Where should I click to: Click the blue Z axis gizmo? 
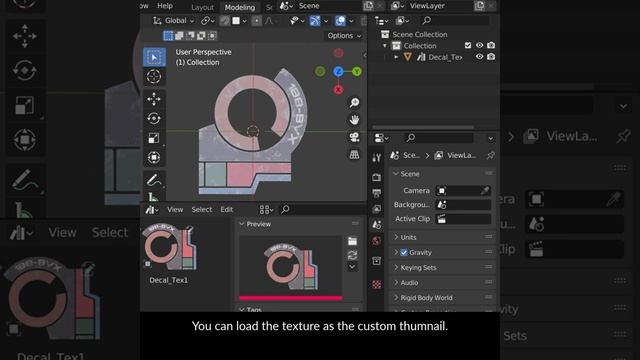[x=338, y=72]
